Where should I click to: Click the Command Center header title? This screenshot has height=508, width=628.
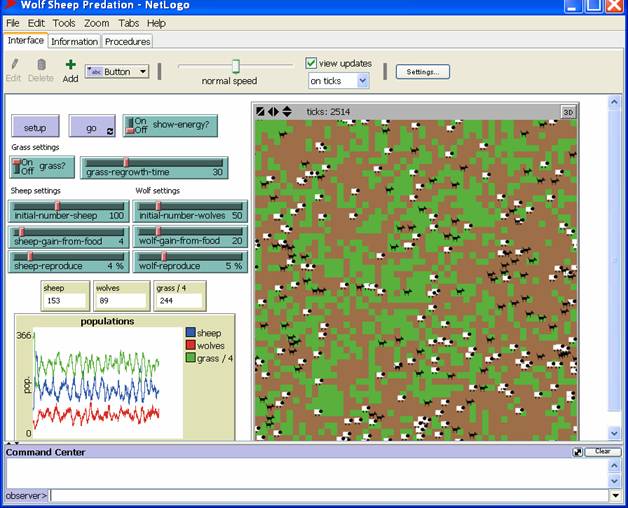[45, 452]
